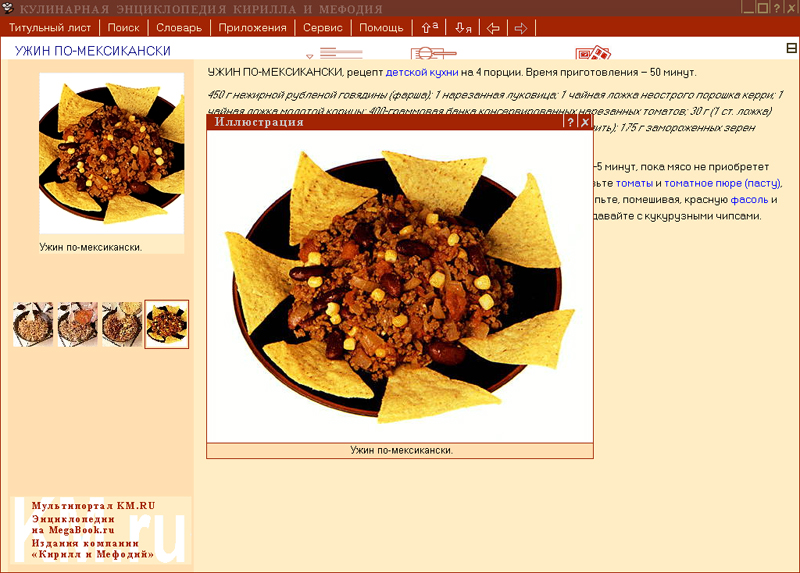Click help button in Иллюстрация window
The image size is (800, 573).
pyautogui.click(x=571, y=121)
